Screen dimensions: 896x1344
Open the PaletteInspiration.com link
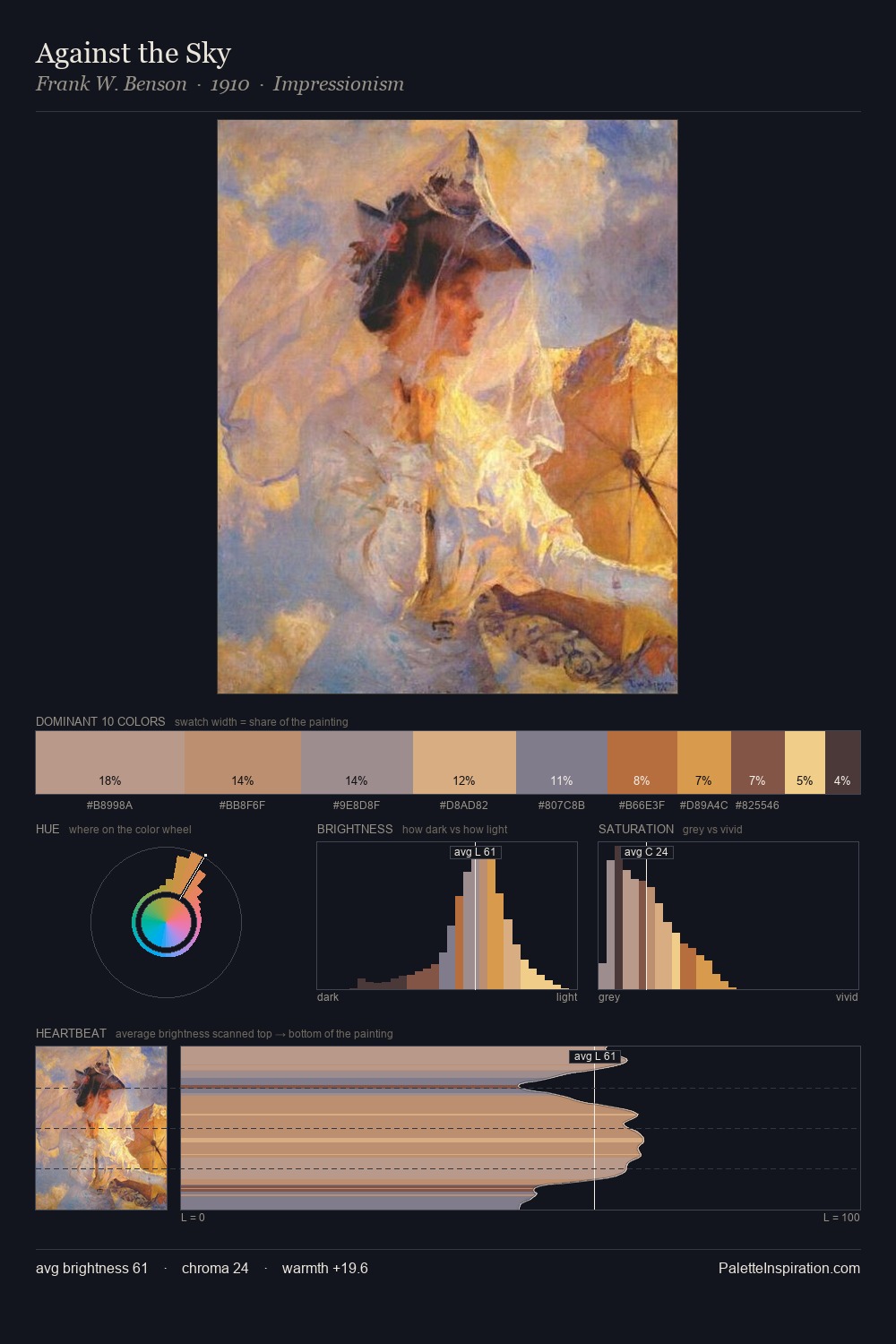pos(789,1268)
